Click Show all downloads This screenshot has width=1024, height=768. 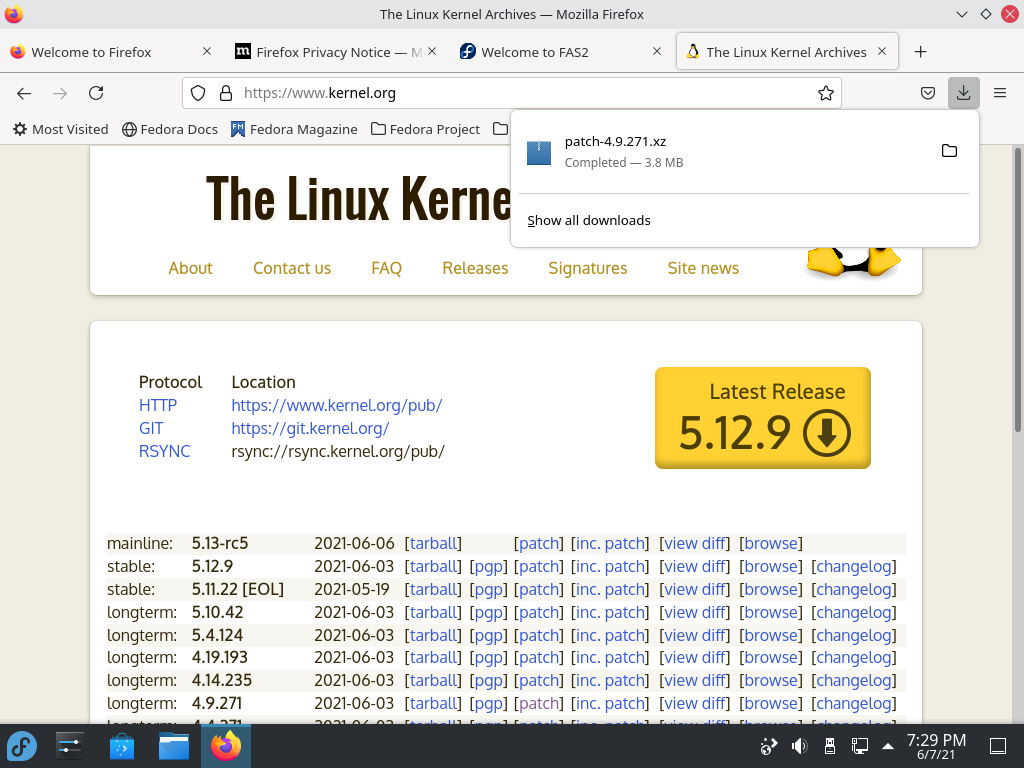pos(589,220)
